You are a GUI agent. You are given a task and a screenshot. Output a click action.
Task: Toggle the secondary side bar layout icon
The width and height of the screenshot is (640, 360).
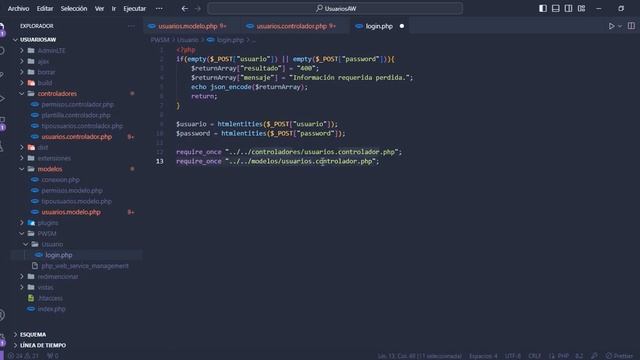click(568, 8)
